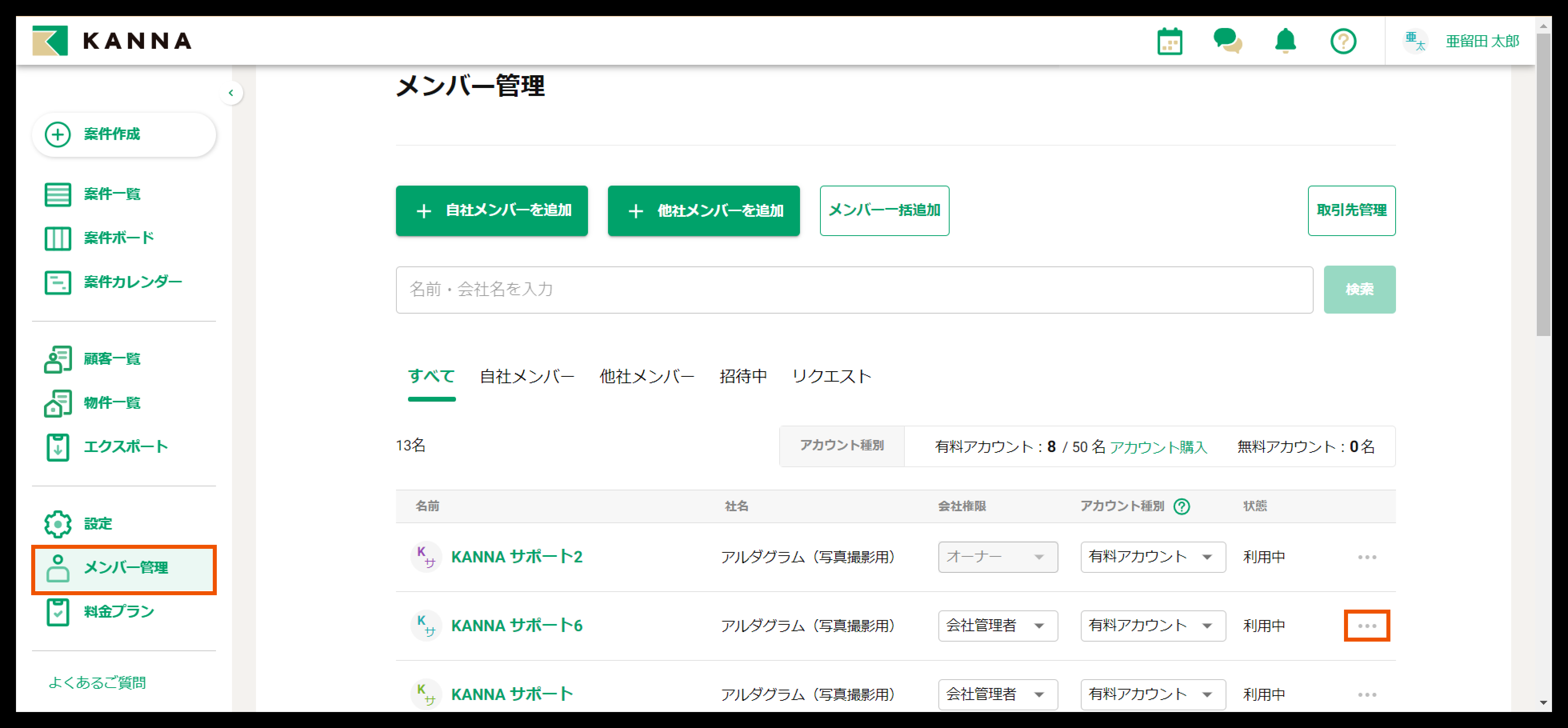
Task: Click the 案件作成 plus icon
Action: tap(58, 134)
